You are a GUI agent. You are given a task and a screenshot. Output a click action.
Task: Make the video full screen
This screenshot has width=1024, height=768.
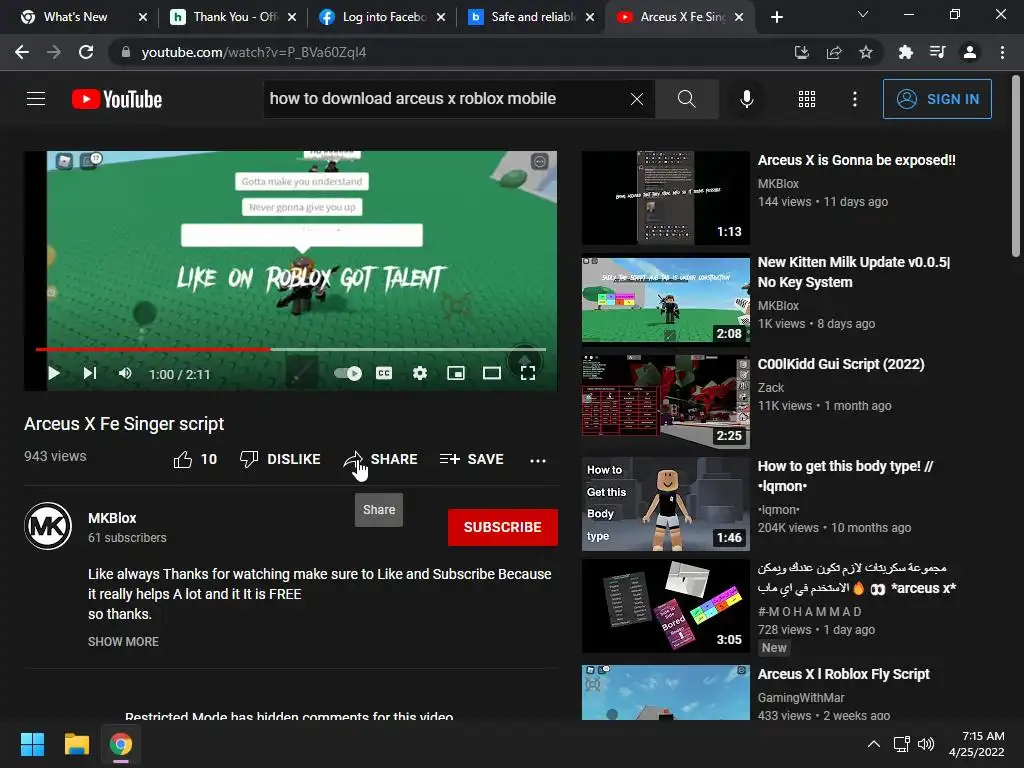point(528,373)
